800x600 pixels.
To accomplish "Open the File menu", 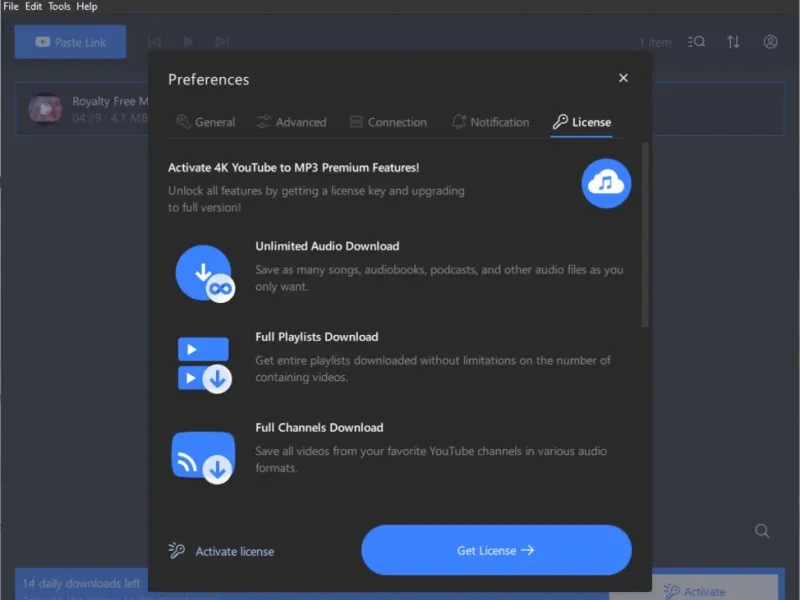I will pyautogui.click(x=11, y=7).
